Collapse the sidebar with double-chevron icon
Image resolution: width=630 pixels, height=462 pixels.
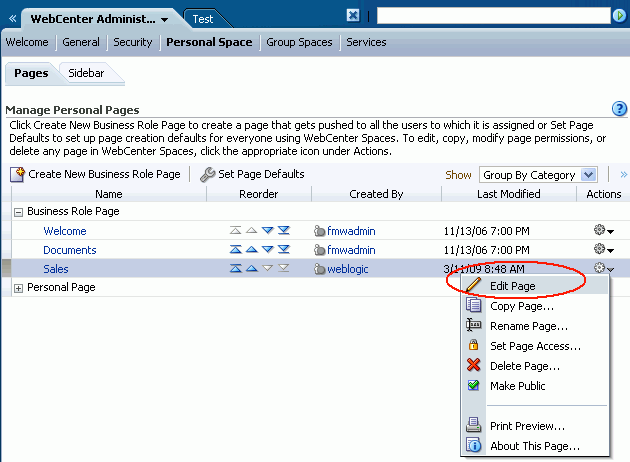pos(12,18)
